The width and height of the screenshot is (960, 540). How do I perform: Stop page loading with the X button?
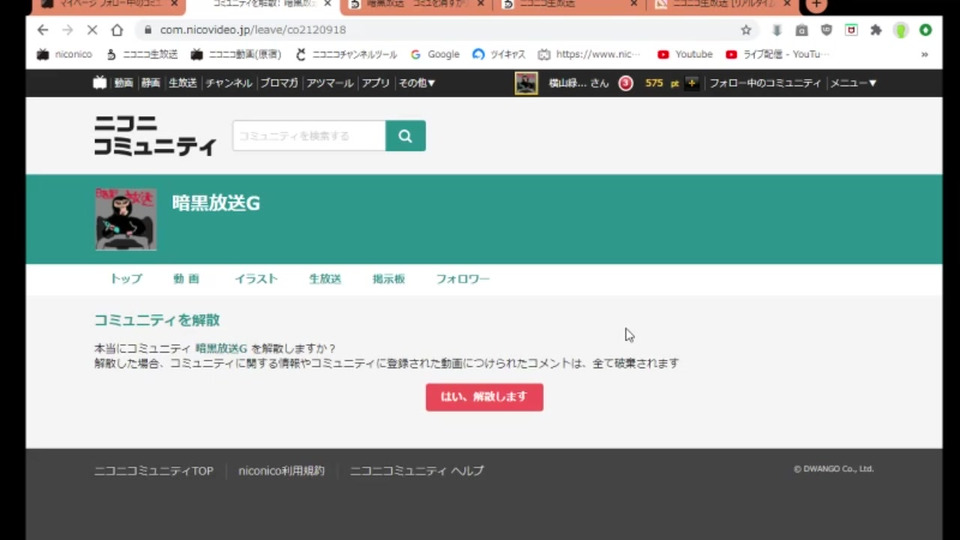[92, 29]
